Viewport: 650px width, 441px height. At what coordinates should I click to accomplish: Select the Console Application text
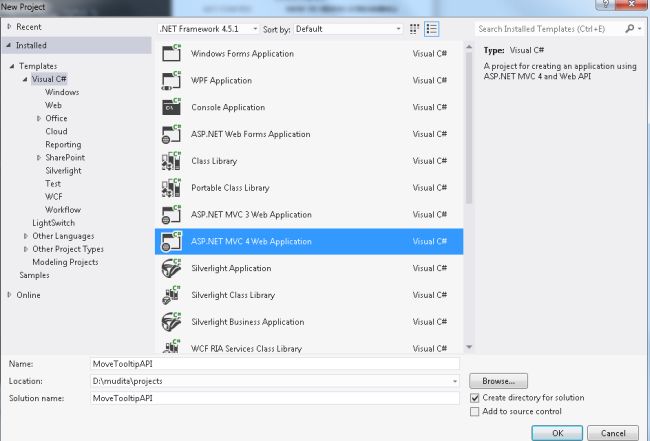pyautogui.click(x=228, y=107)
